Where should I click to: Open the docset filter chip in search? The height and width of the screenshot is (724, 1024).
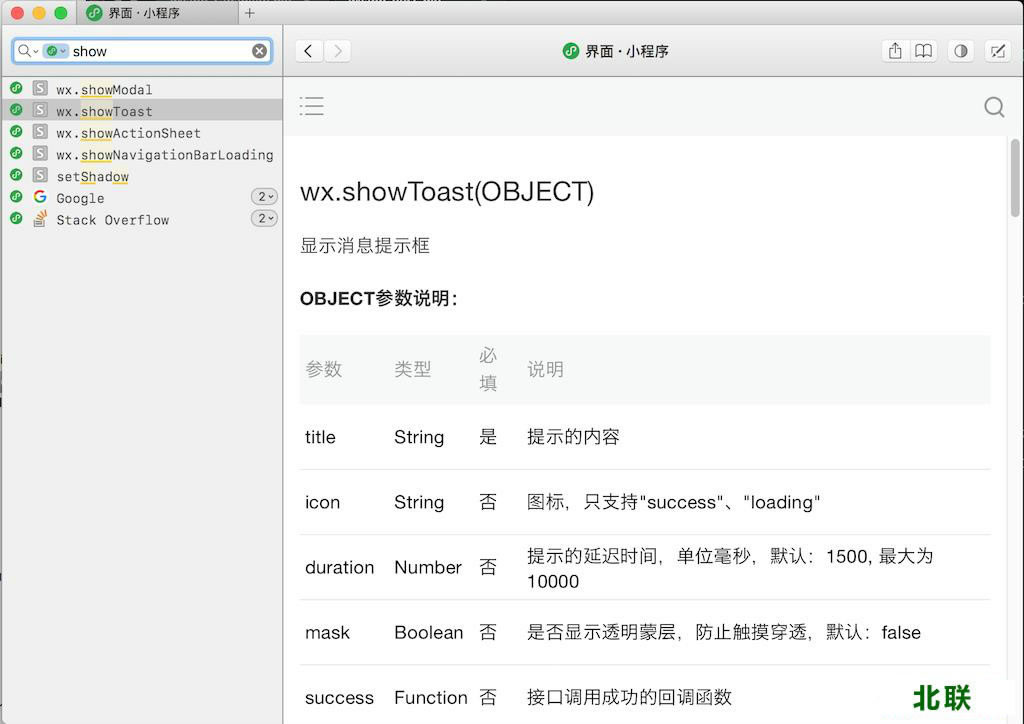tap(56, 51)
